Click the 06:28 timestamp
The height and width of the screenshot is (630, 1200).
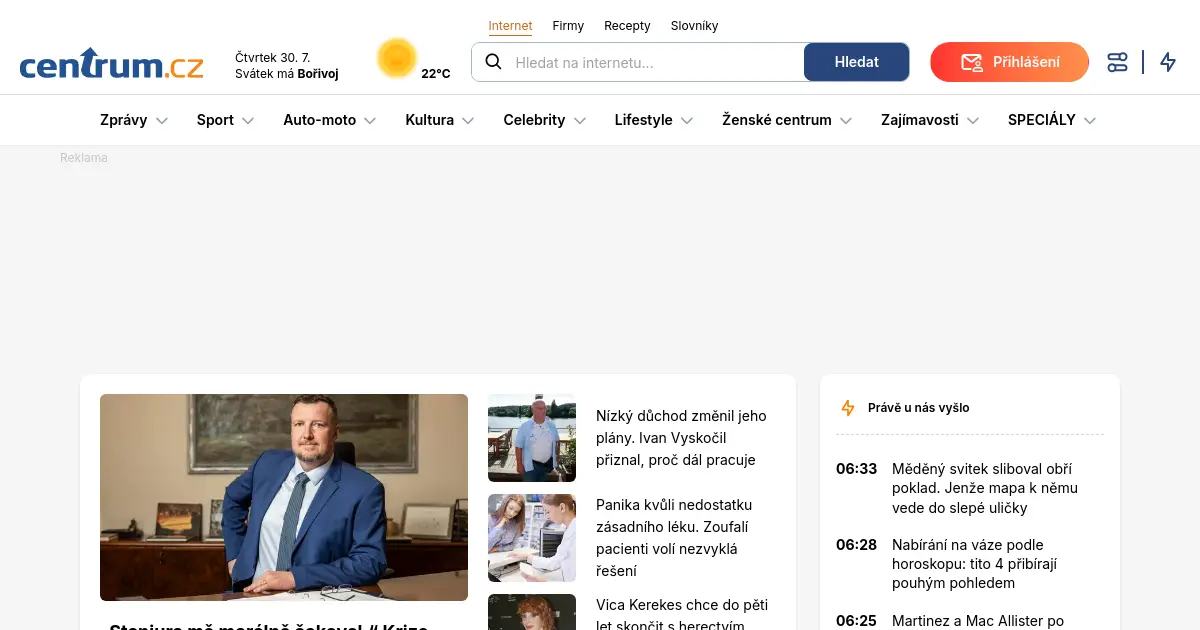tap(856, 545)
